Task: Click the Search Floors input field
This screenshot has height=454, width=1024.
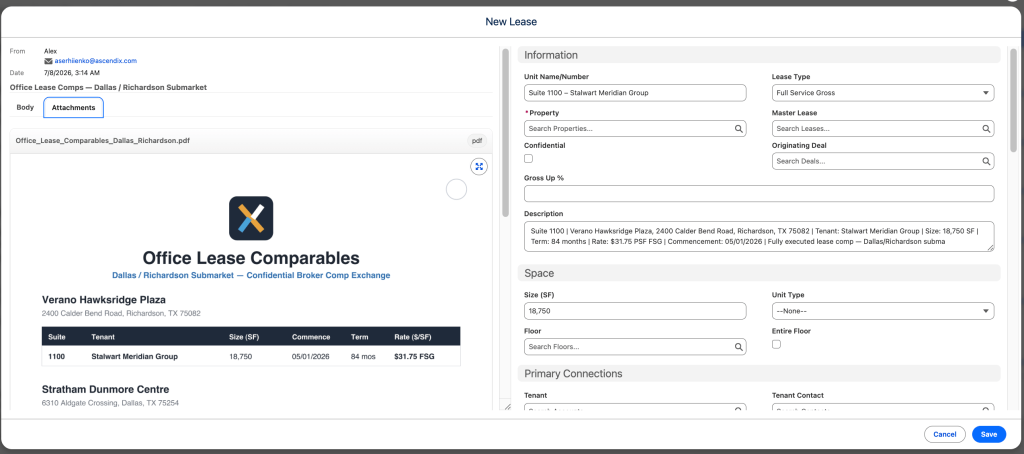Action: pos(635,347)
